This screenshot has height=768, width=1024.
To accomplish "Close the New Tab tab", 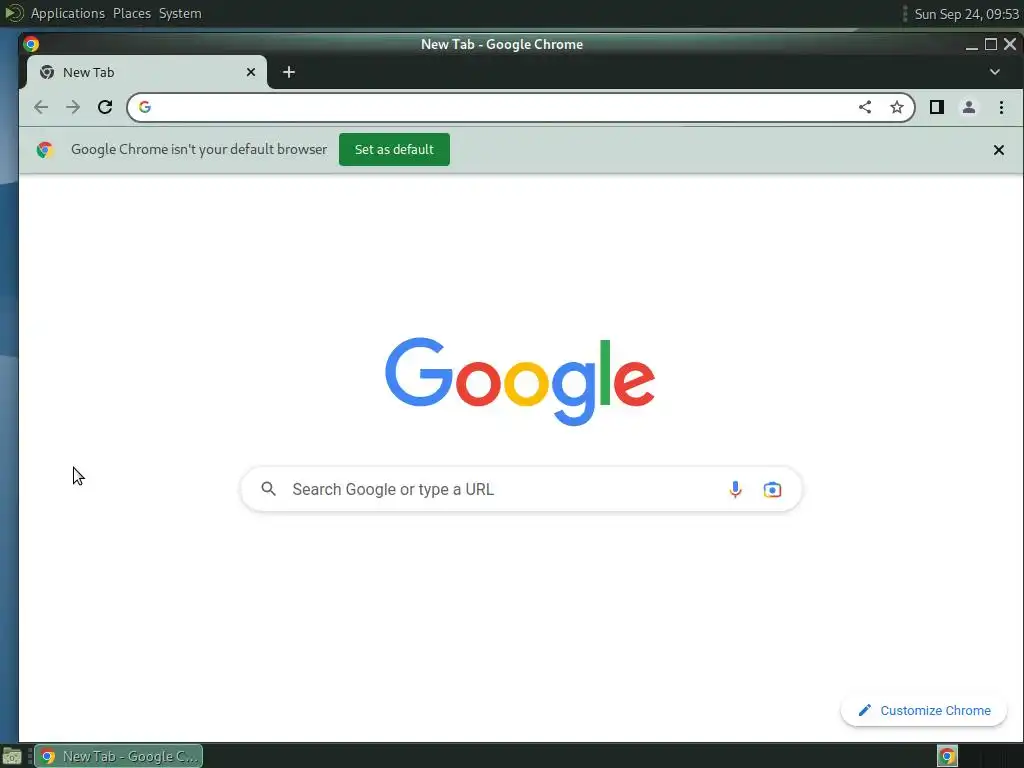I will 251,72.
